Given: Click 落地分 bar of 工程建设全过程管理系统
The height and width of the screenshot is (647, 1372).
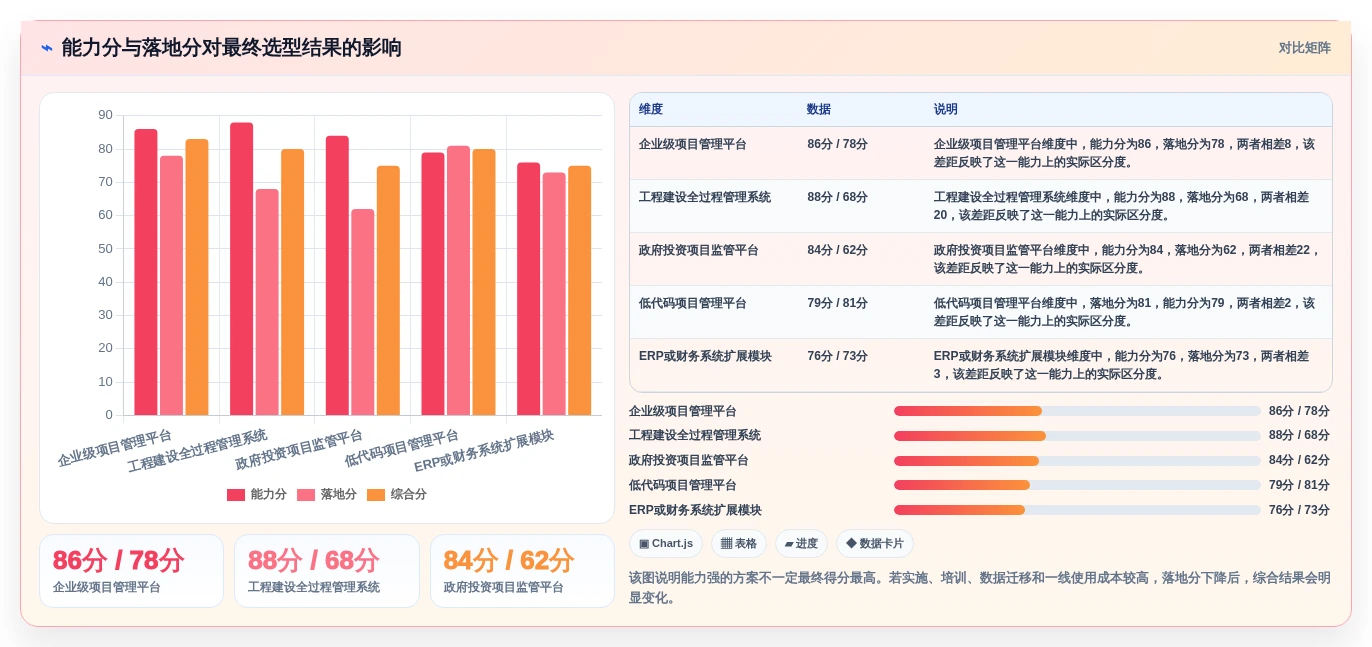Looking at the screenshot, I should click(x=267, y=302).
